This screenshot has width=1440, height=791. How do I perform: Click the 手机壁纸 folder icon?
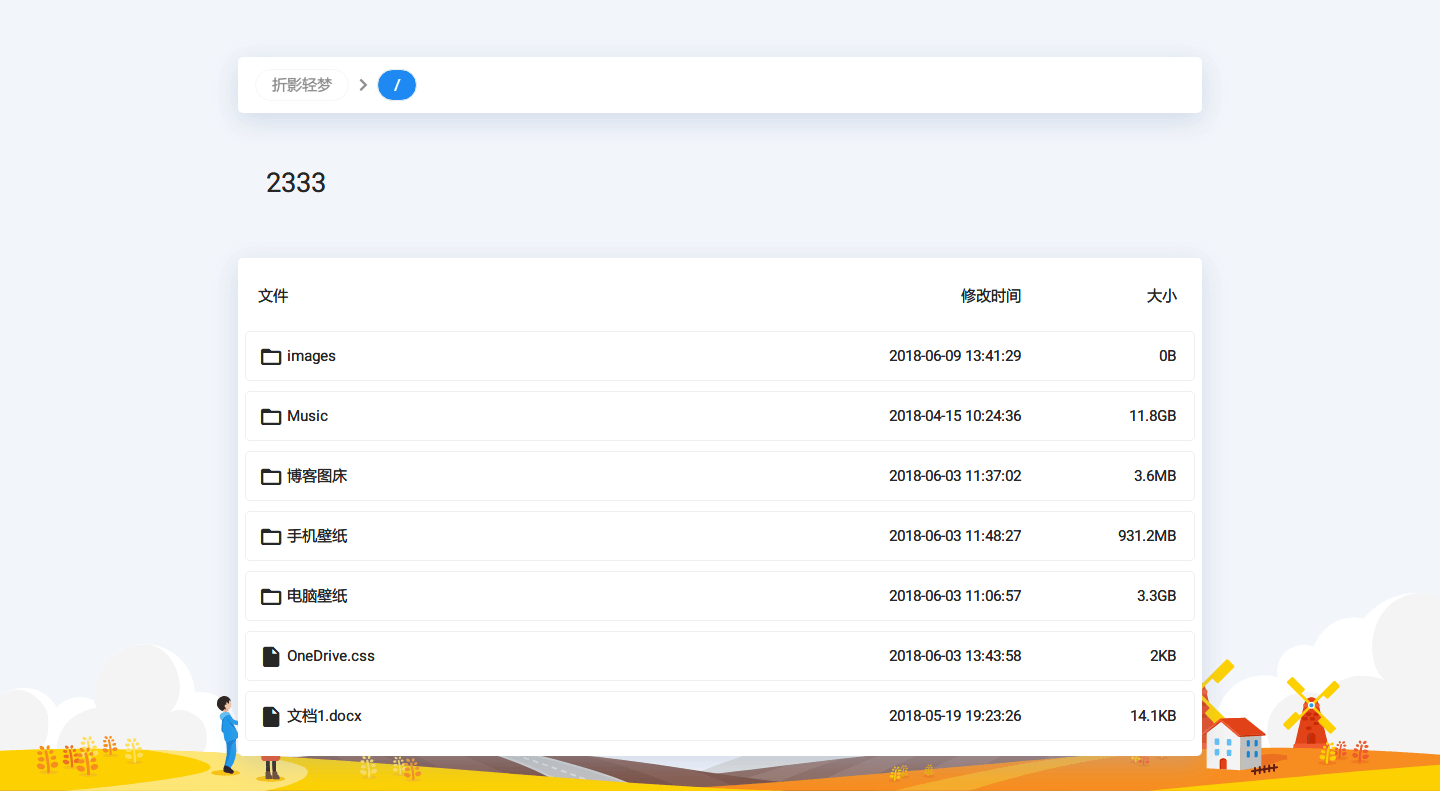click(x=271, y=536)
